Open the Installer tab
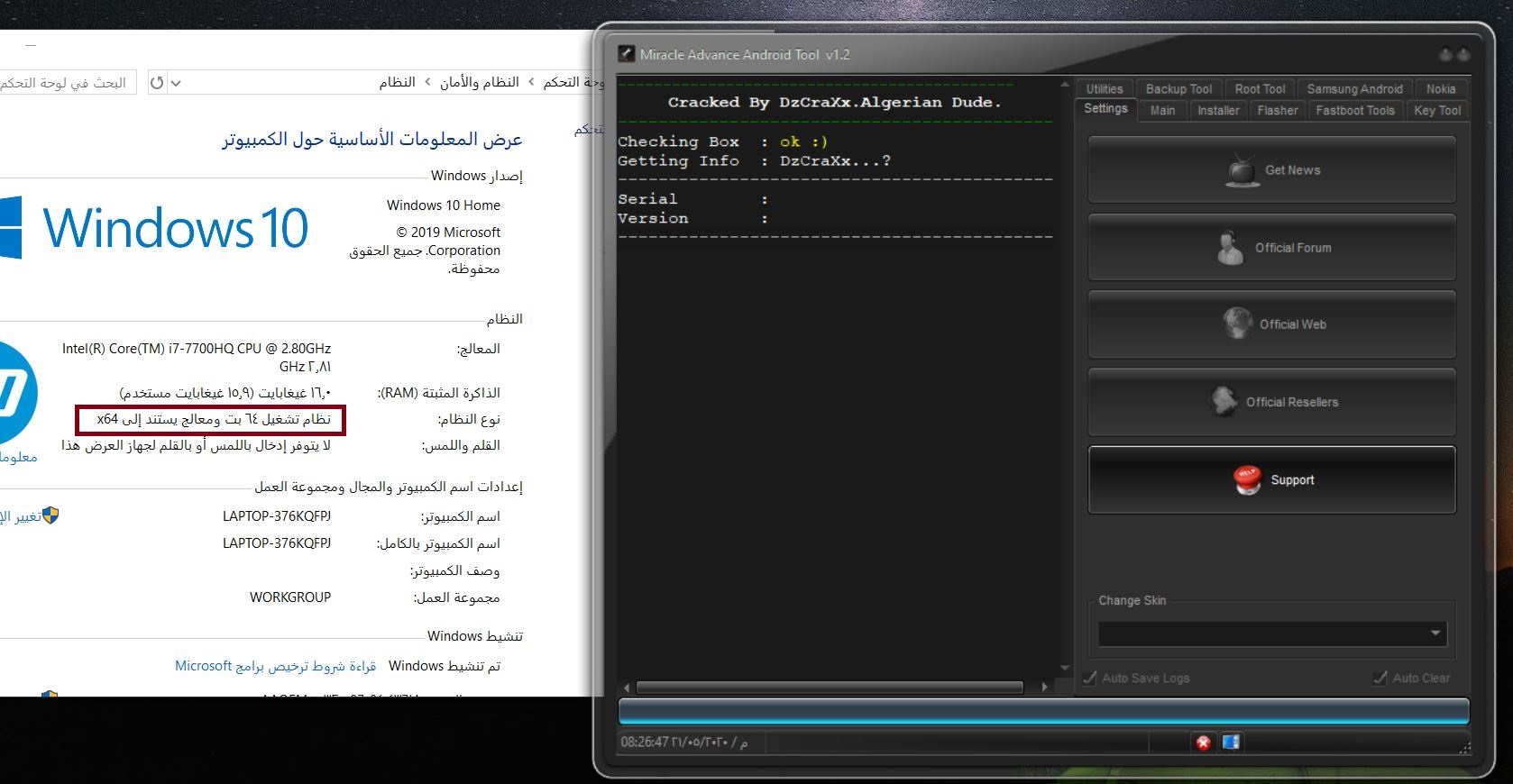 pyautogui.click(x=1218, y=111)
